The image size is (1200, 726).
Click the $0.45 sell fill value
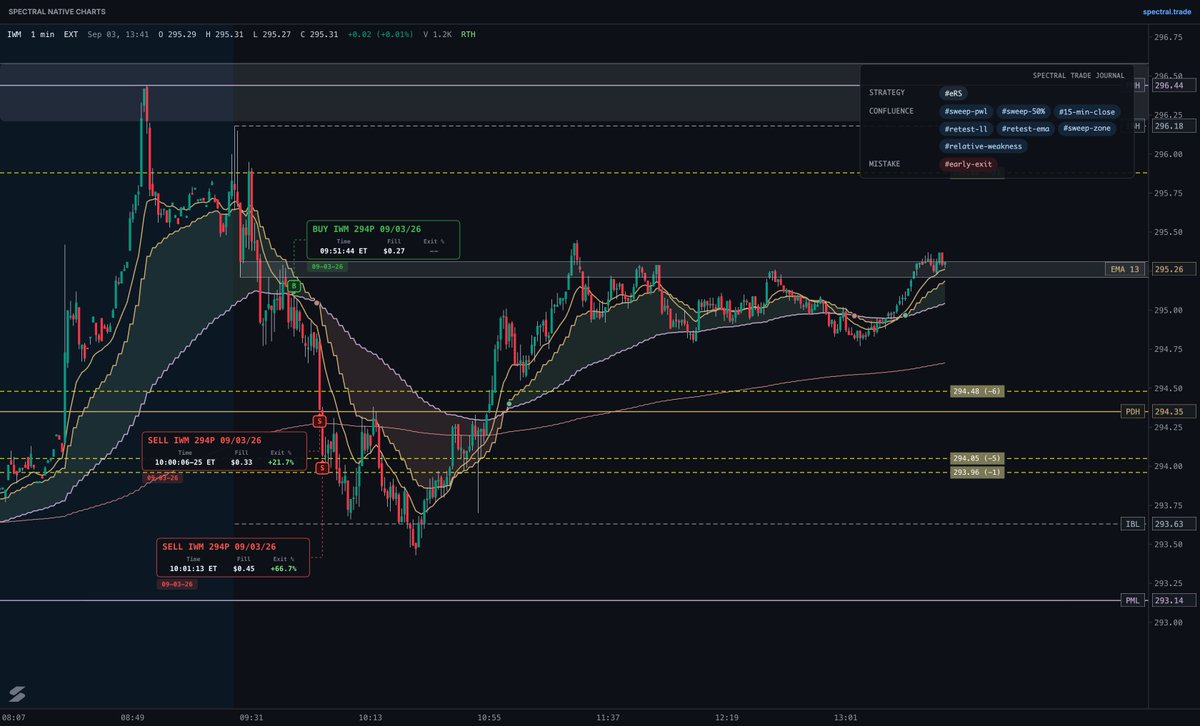[x=243, y=568]
